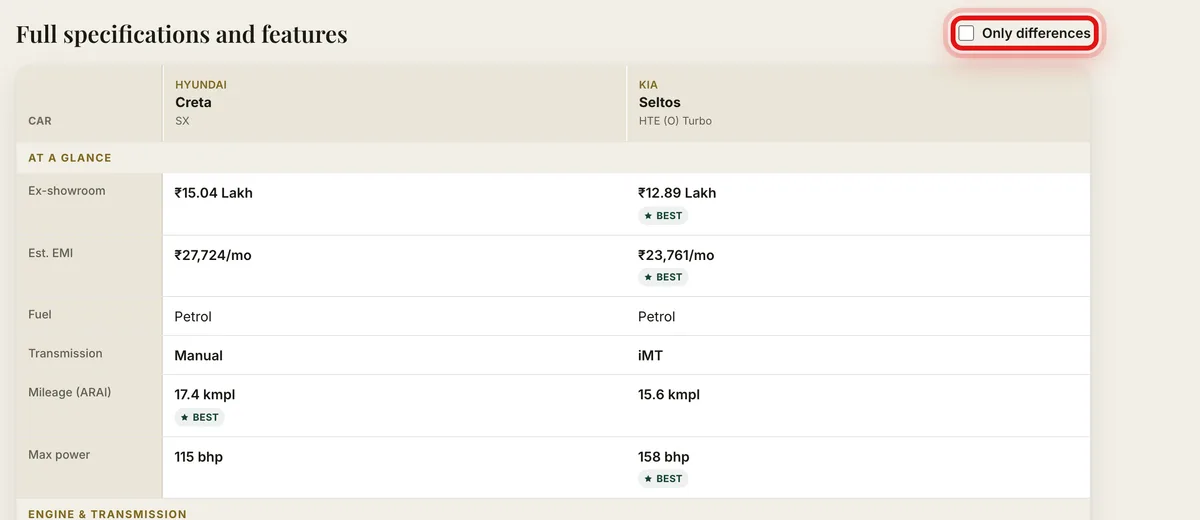This screenshot has height=520, width=1200.
Task: Click the Transmission row label
Action: pos(65,353)
